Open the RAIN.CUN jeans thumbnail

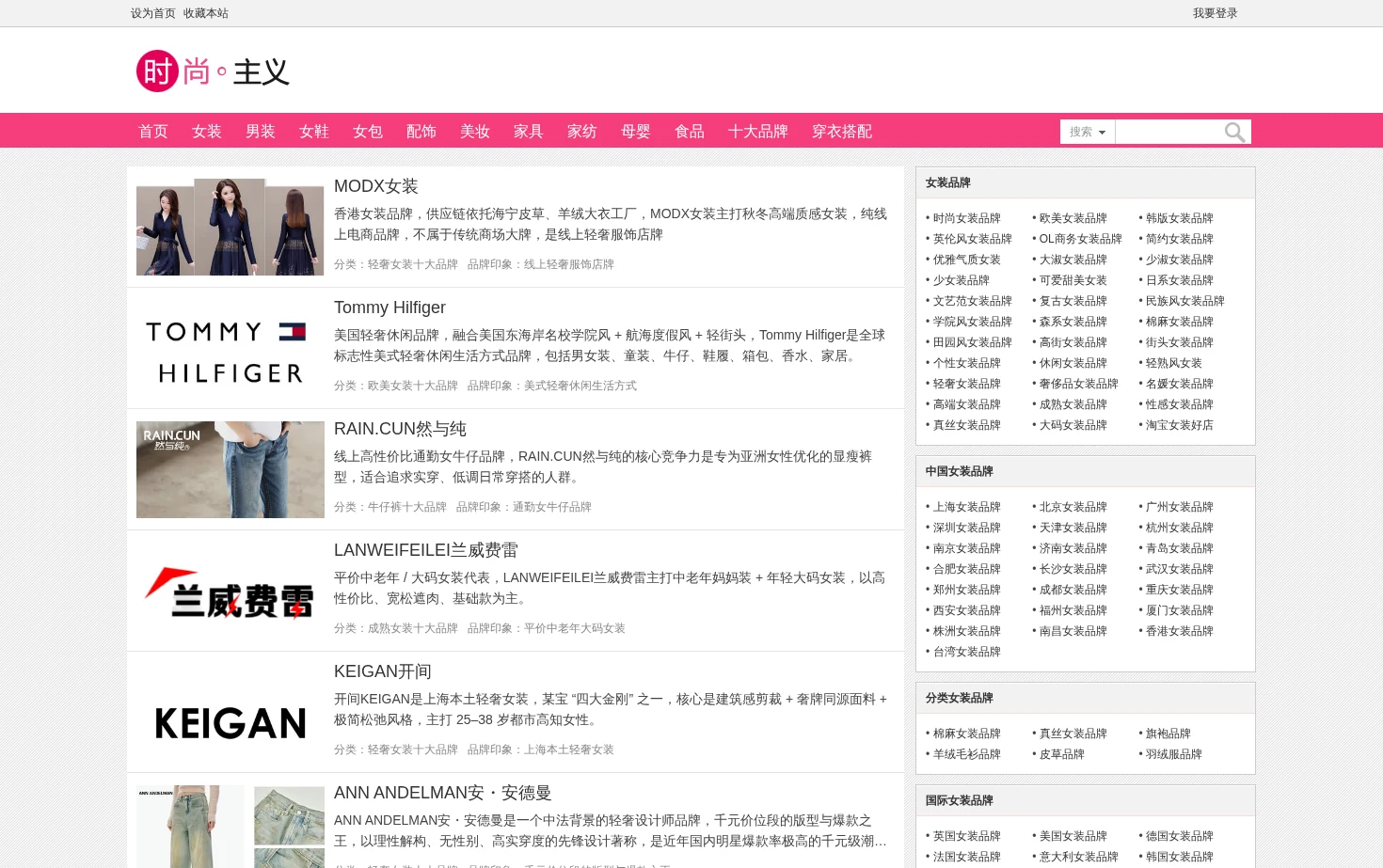[x=230, y=469]
